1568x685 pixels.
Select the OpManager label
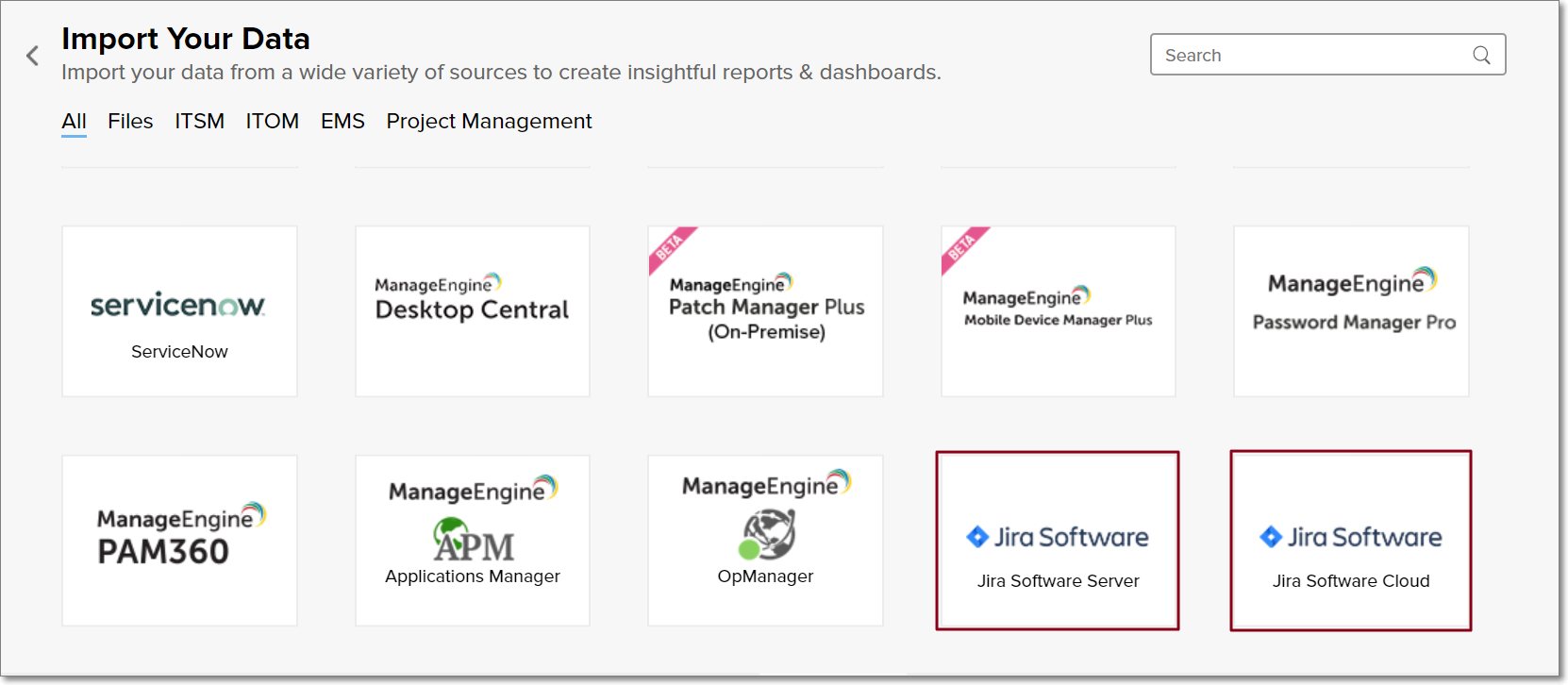765,576
